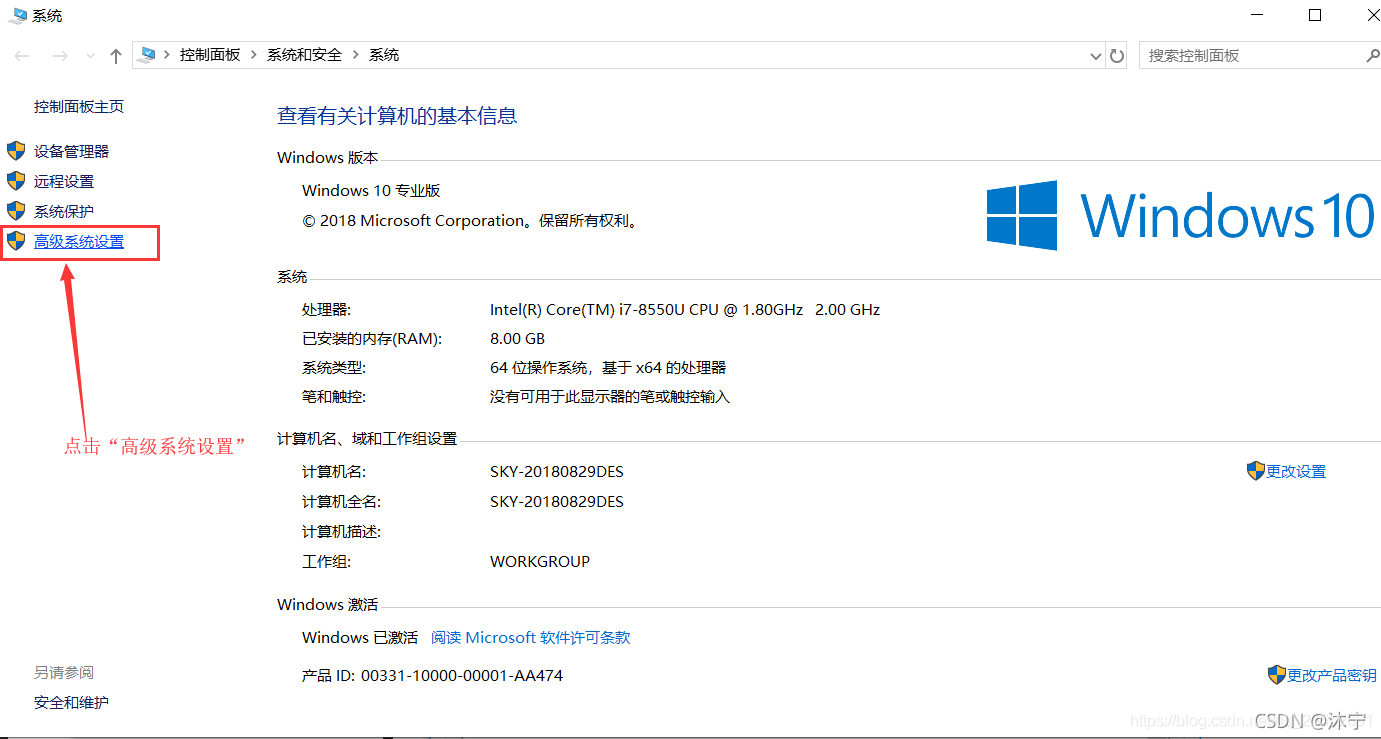Click shield icon beside 高级系统设置

click(16, 241)
